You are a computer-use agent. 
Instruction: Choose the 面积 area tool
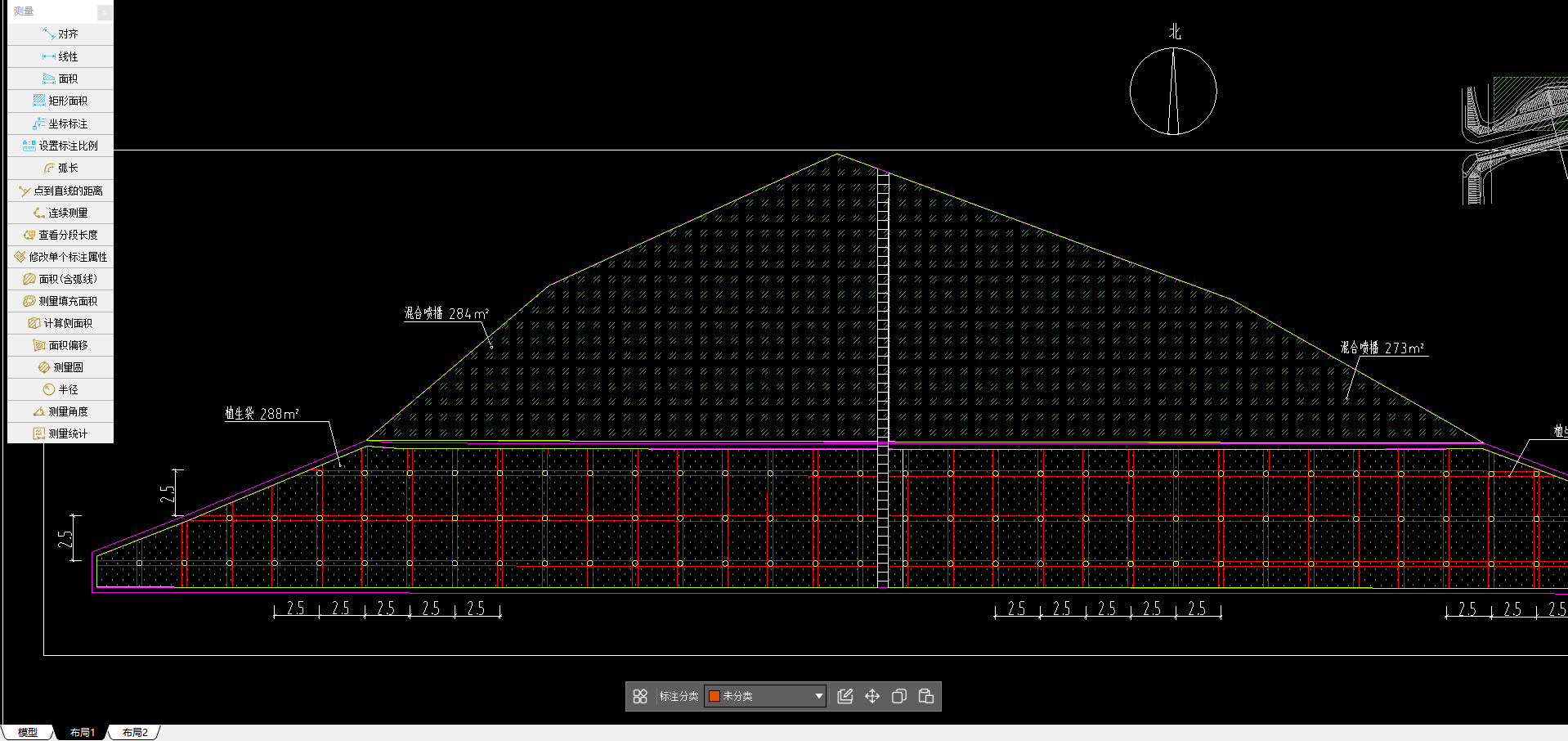point(60,79)
